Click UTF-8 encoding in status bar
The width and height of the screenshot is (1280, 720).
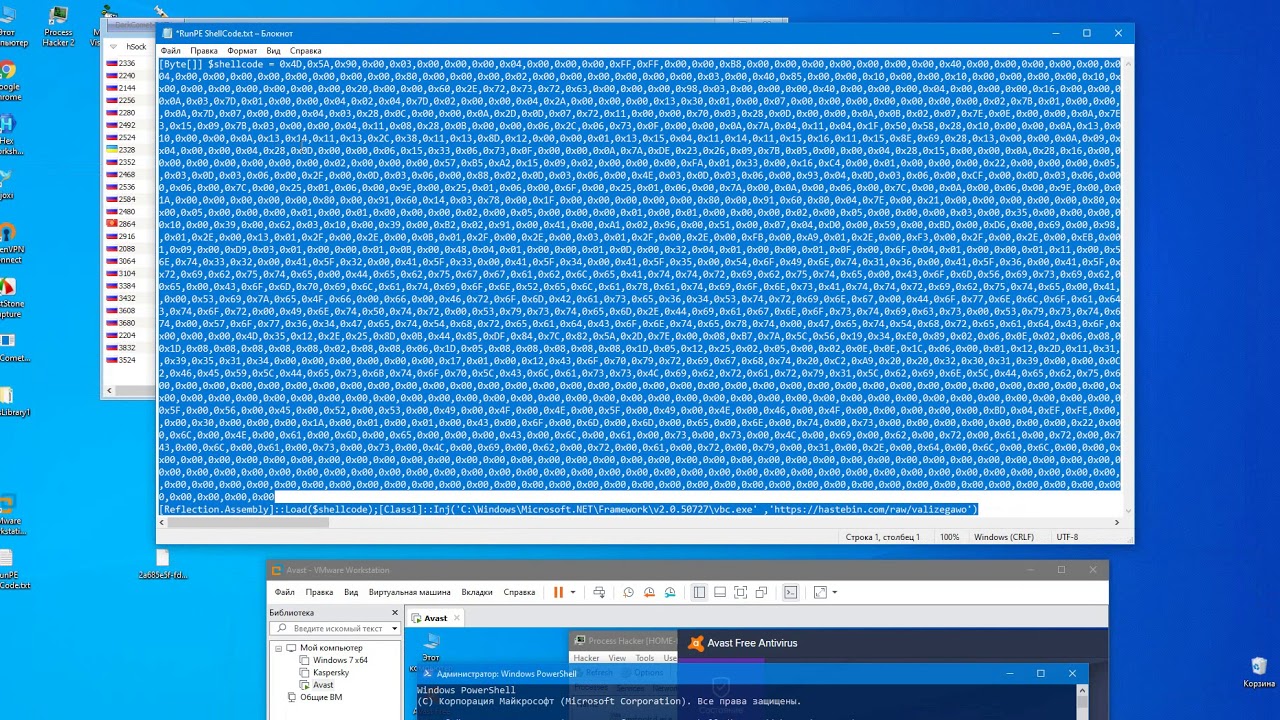[x=1067, y=537]
